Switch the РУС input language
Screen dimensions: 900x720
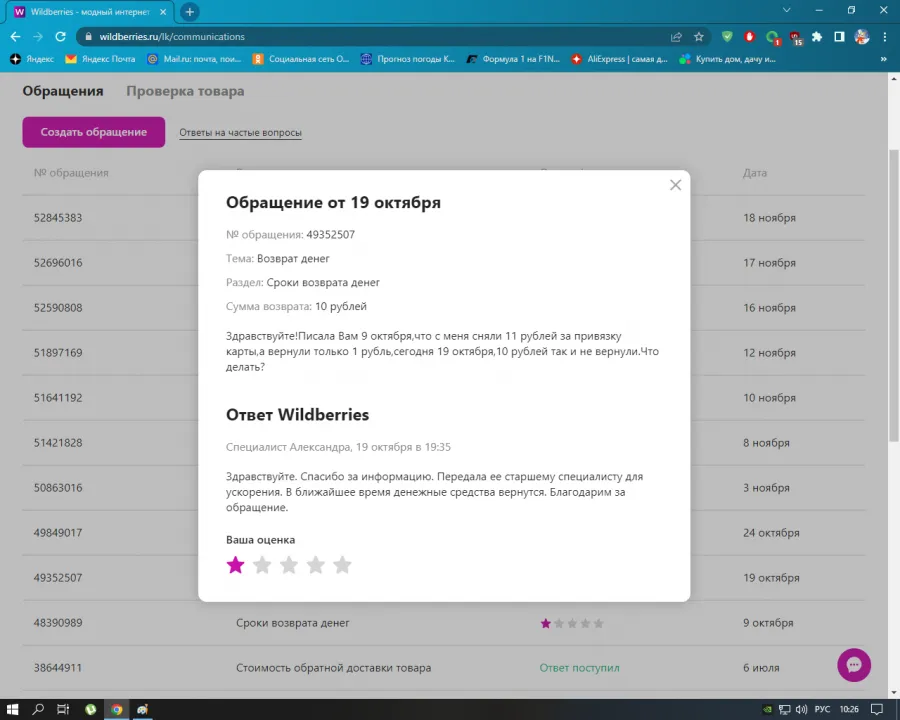pyautogui.click(x=822, y=710)
